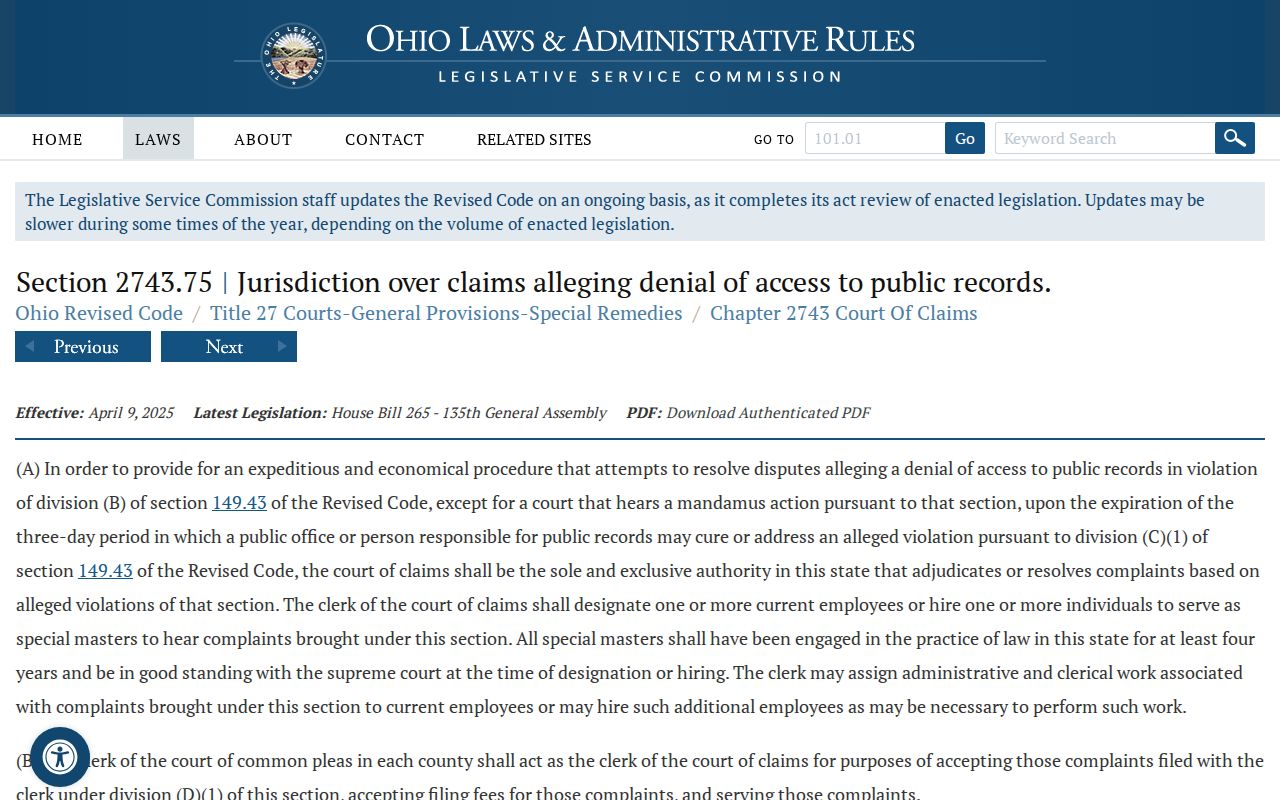Click the Ohio Laws & Administrative Rules title
The width and height of the screenshot is (1280, 800).
click(x=640, y=40)
